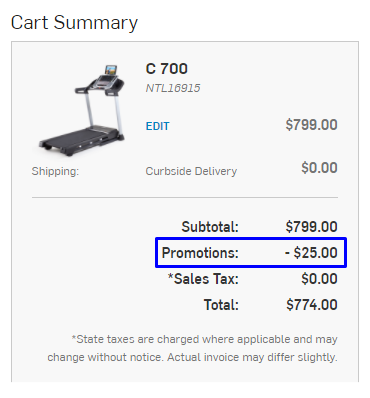Image resolution: width=370 pixels, height=398 pixels.
Task: Click the - $25.00 promotion amount
Action: tap(311, 253)
